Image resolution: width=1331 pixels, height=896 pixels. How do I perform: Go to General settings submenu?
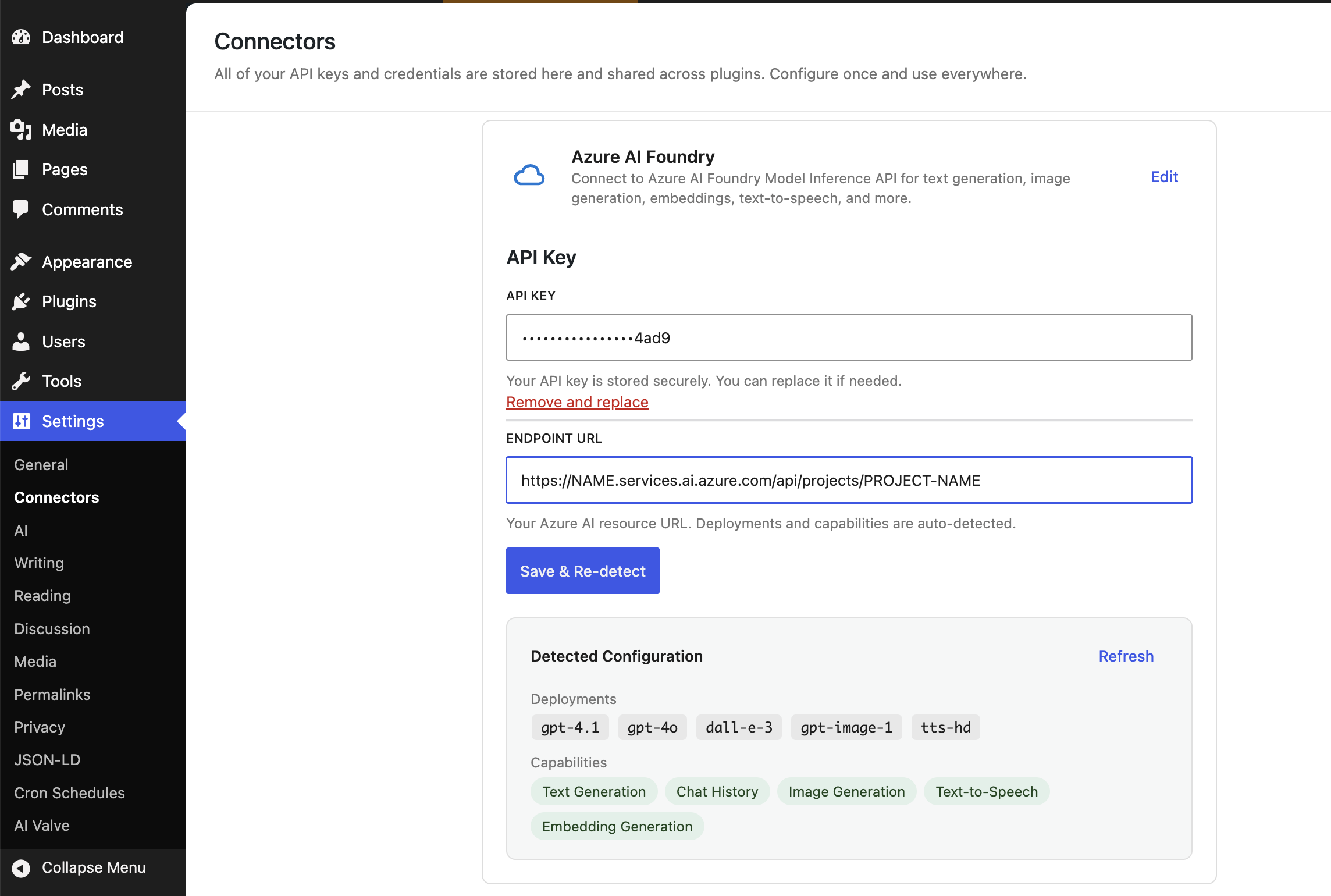coord(41,464)
